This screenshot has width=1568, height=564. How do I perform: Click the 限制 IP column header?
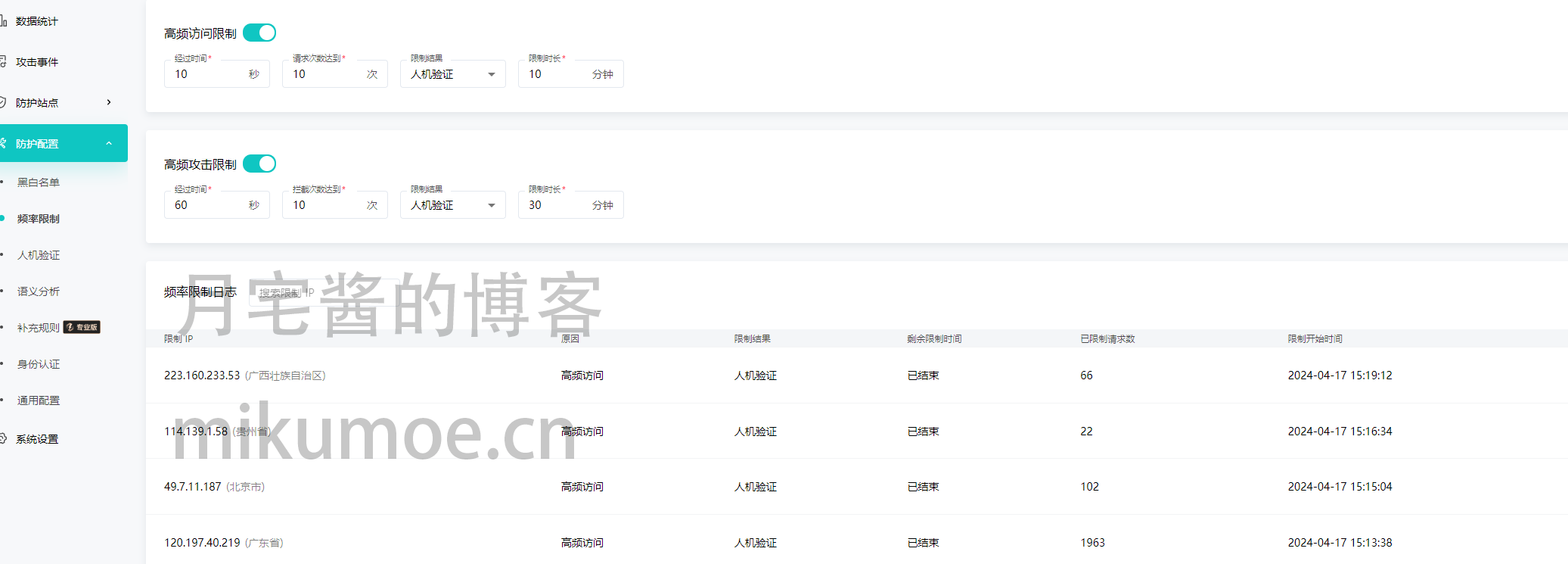click(179, 338)
